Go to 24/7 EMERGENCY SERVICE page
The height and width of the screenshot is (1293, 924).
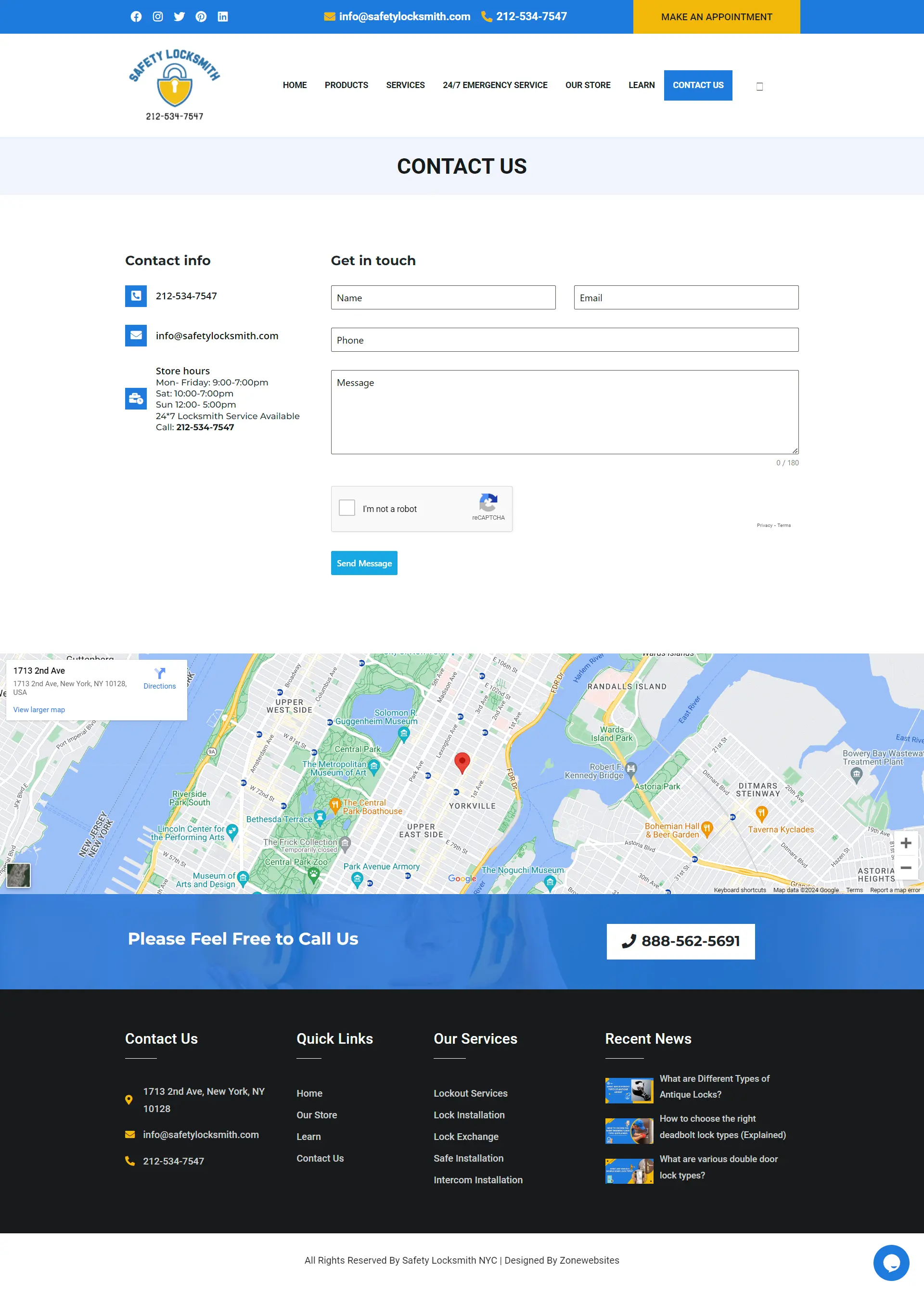(x=494, y=85)
